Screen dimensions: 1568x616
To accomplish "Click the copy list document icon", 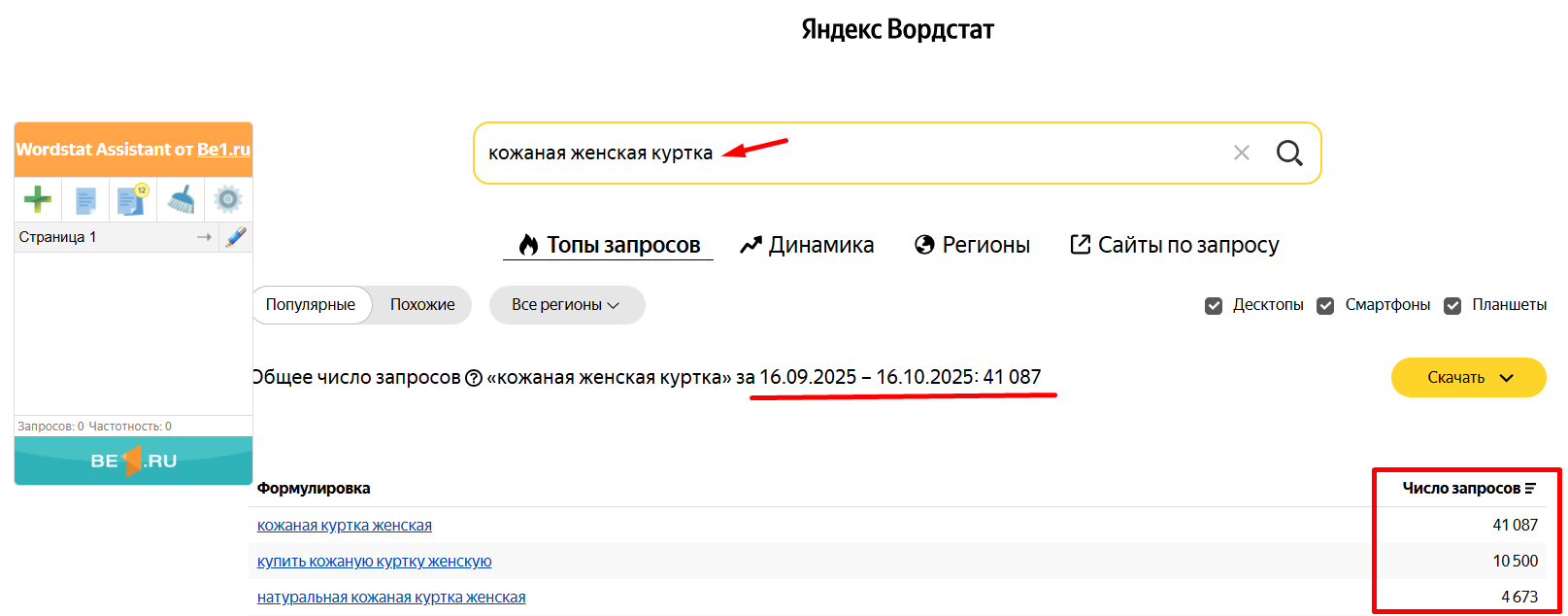I will tap(85, 200).
